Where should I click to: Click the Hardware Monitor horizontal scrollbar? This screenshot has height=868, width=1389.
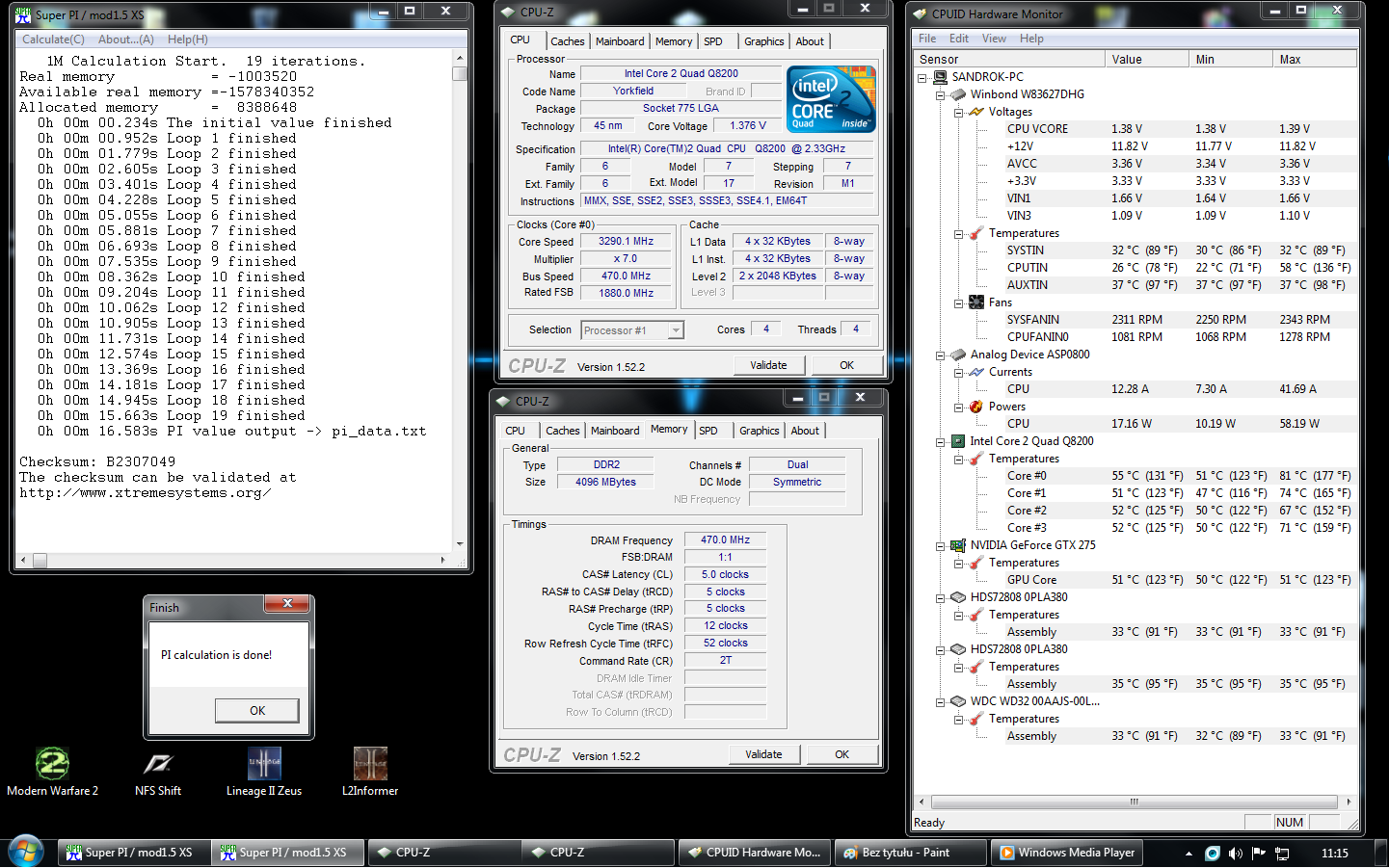tap(1134, 802)
